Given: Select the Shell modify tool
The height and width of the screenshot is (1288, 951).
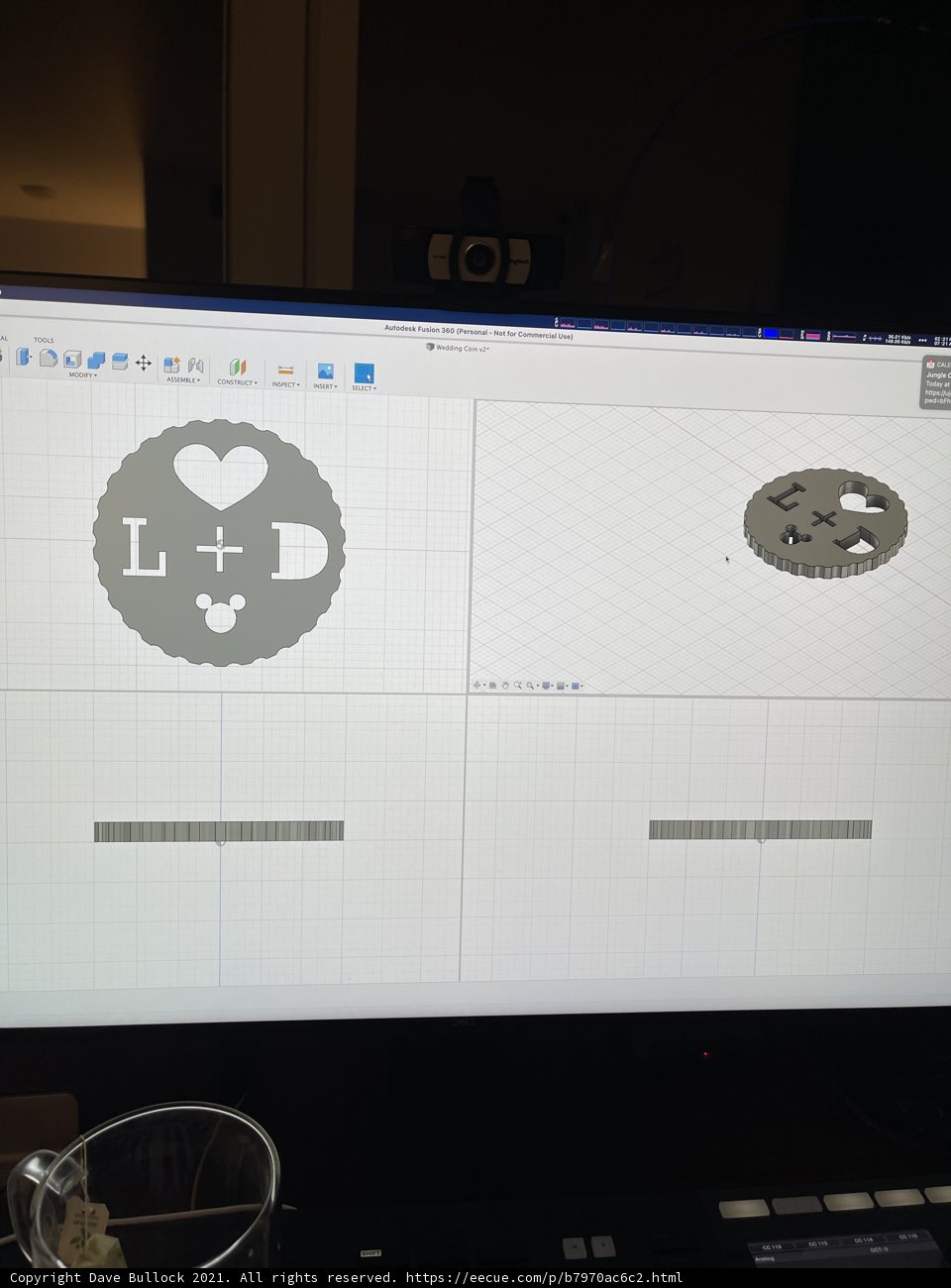Looking at the screenshot, I should [72, 359].
